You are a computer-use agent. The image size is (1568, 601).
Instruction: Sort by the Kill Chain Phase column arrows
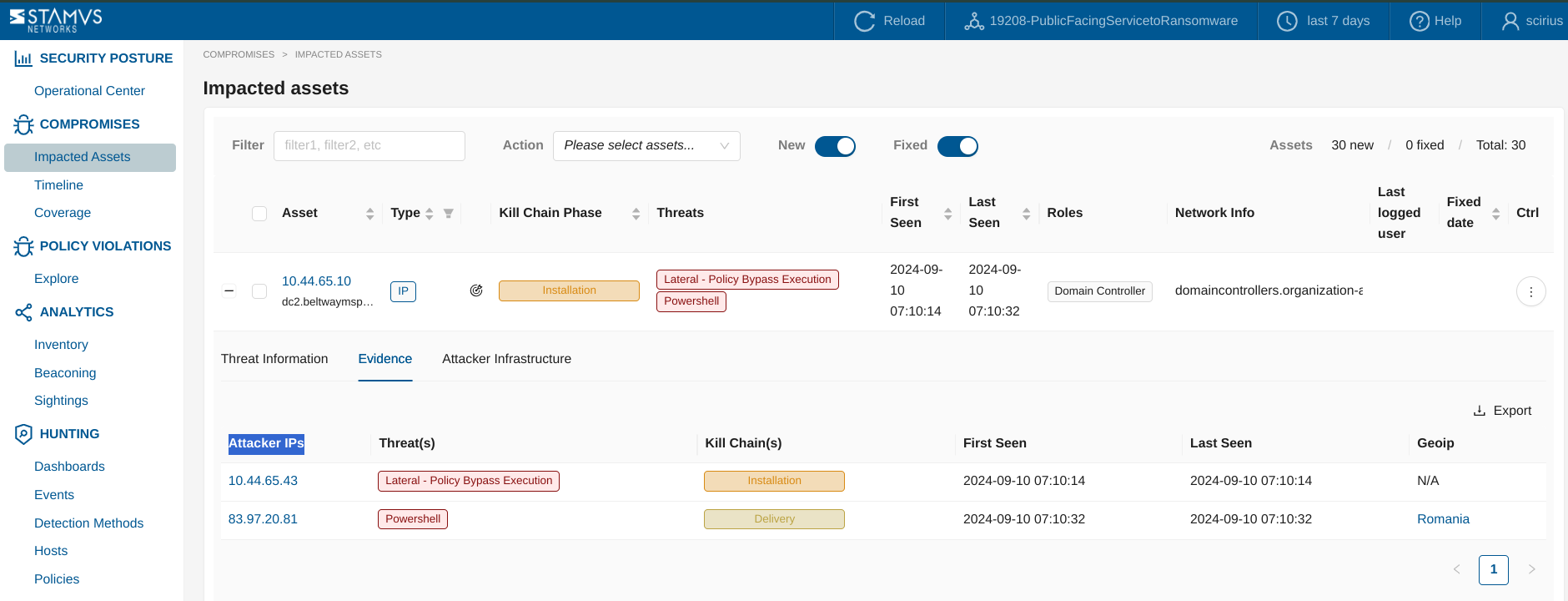[x=636, y=214]
